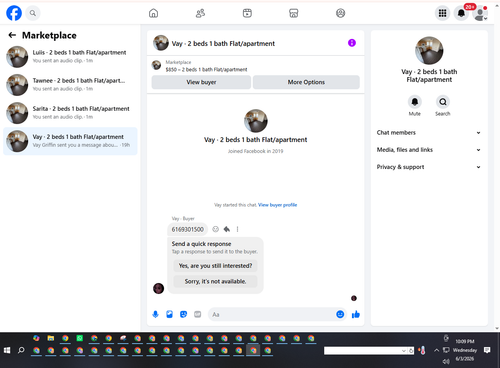Image resolution: width=500 pixels, height=368 pixels.
Task: Send a thumbs-up like
Action: pyautogui.click(x=356, y=314)
